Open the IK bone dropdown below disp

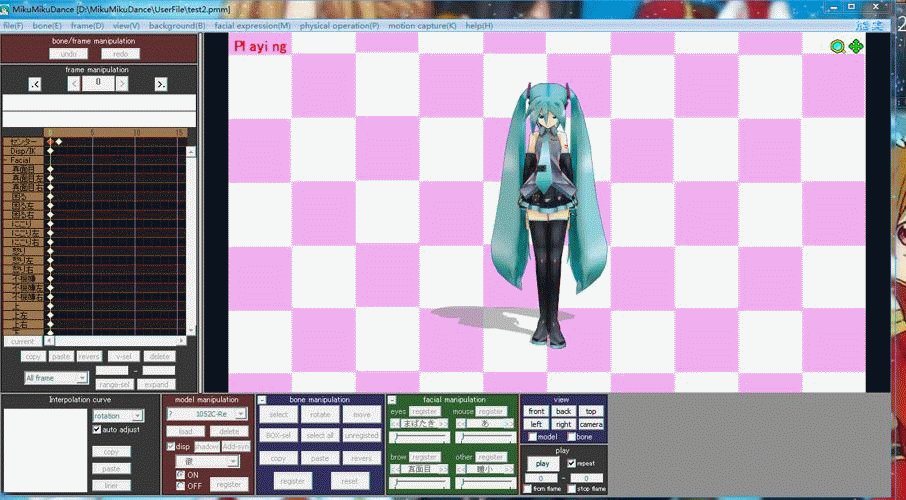coord(207,461)
